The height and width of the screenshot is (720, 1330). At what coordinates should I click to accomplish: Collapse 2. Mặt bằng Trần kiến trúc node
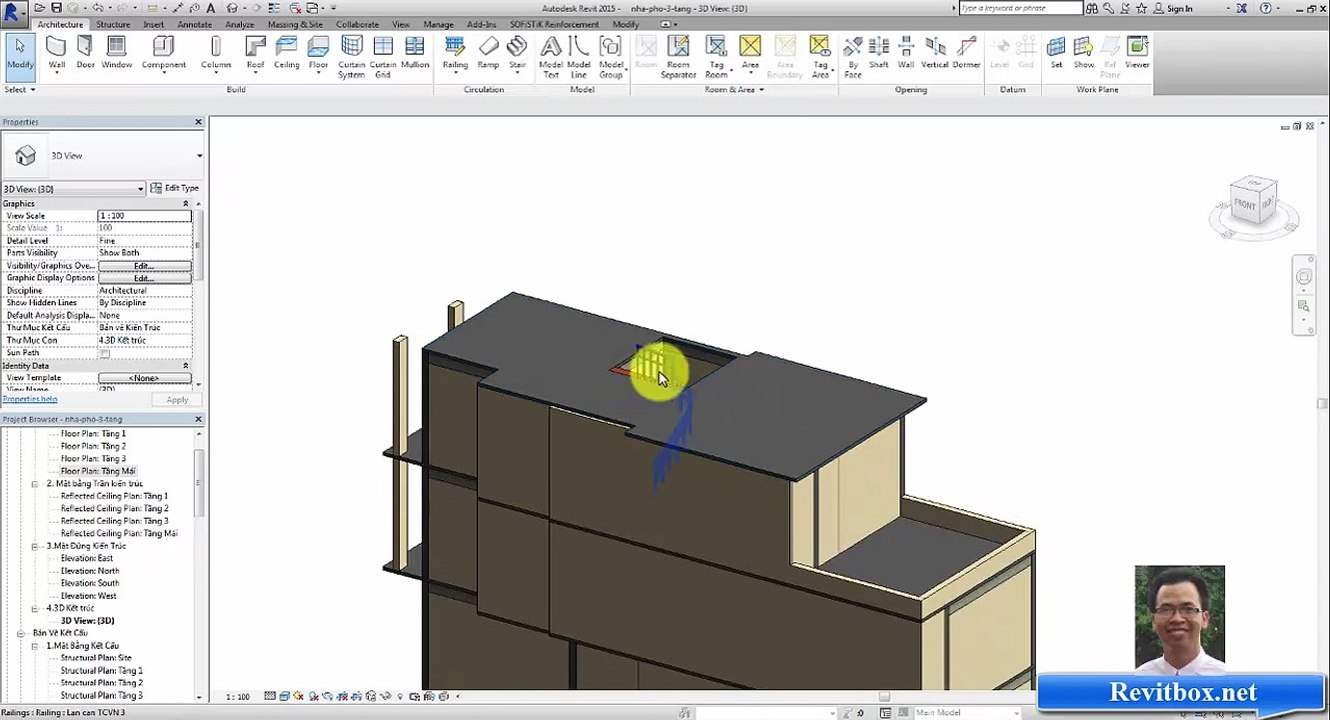coord(35,484)
